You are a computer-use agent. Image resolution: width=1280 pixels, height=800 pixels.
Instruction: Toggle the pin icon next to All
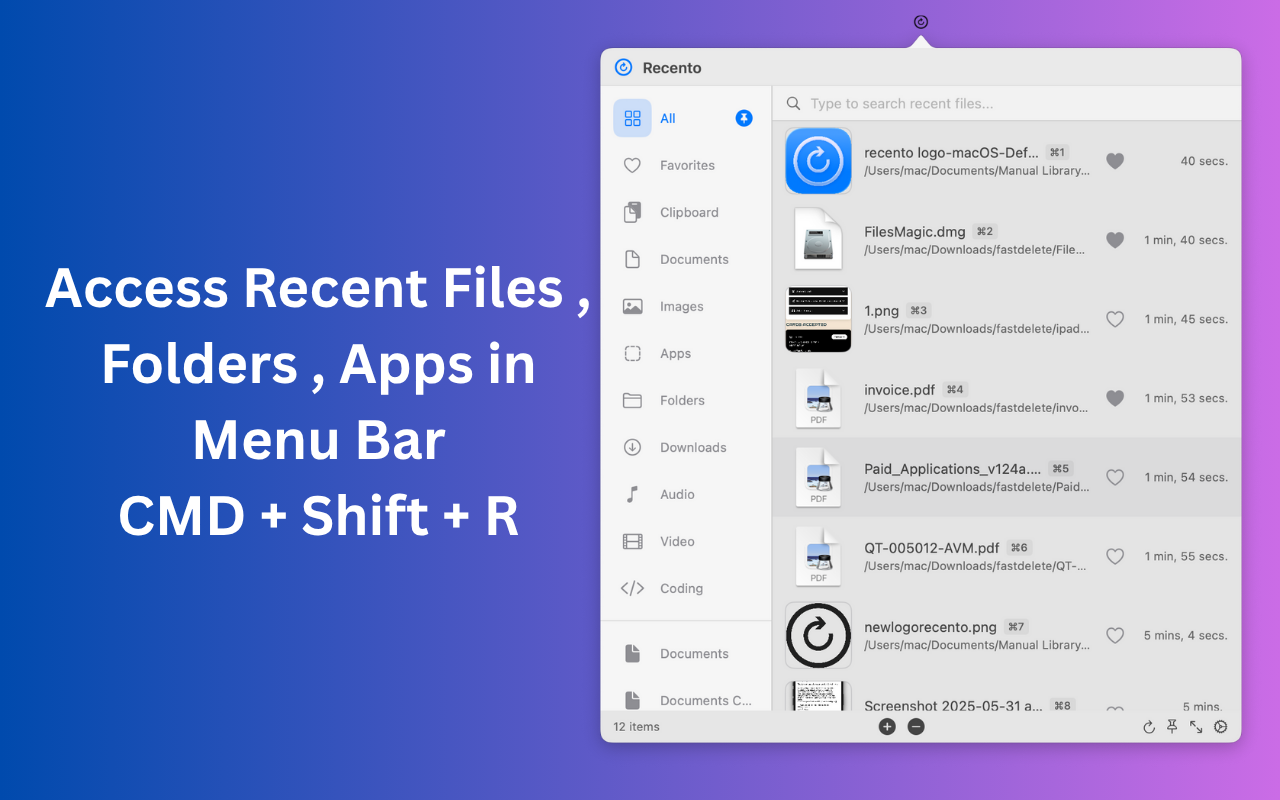tap(744, 118)
